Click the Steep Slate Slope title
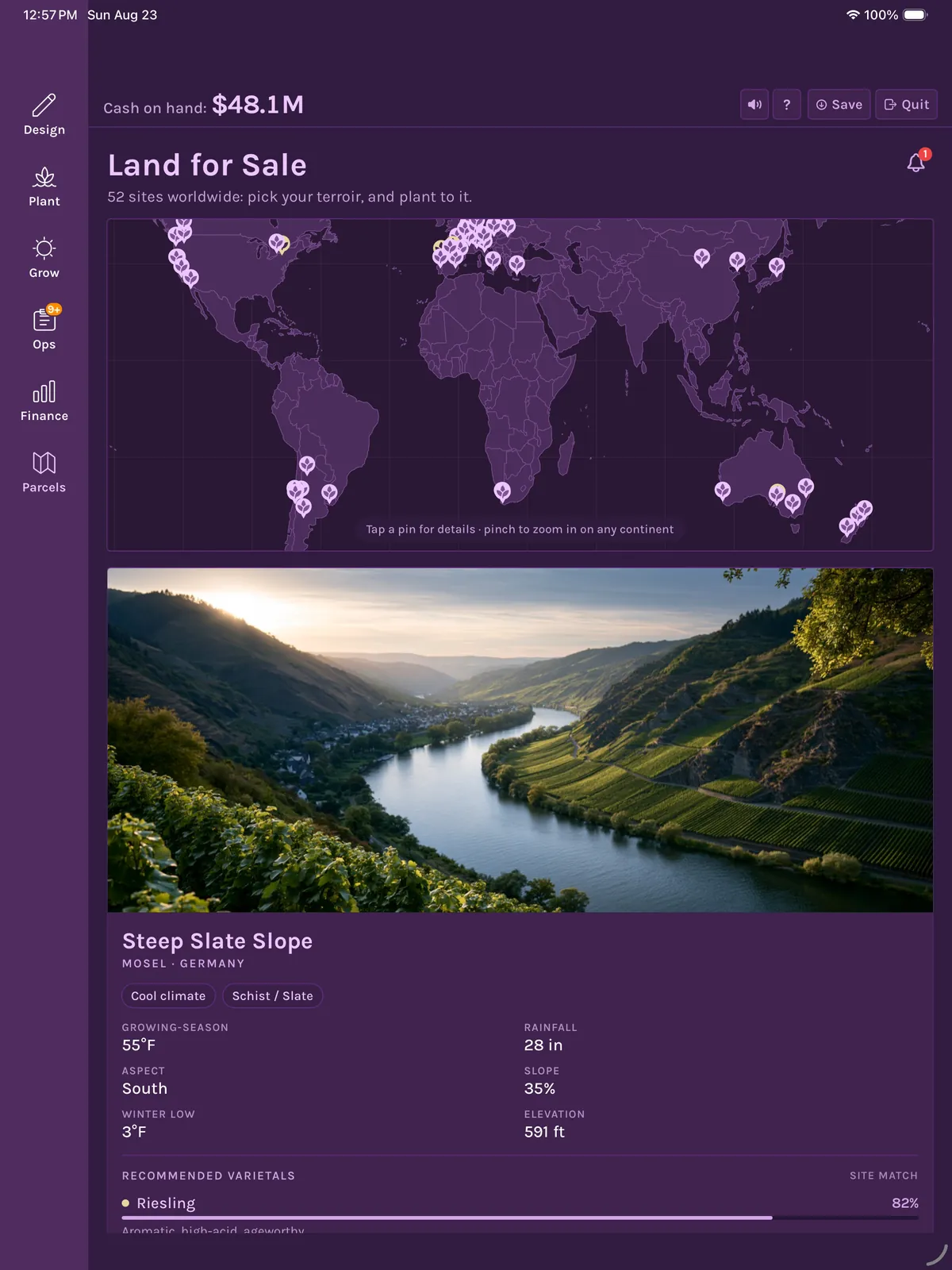The width and height of the screenshot is (952, 1270). tap(217, 941)
